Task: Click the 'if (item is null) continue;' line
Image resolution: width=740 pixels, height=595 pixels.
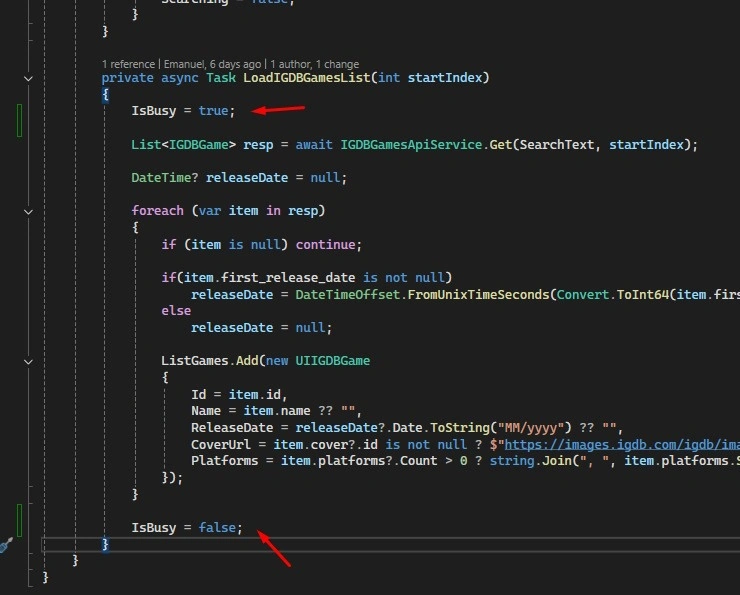Action: (x=261, y=244)
